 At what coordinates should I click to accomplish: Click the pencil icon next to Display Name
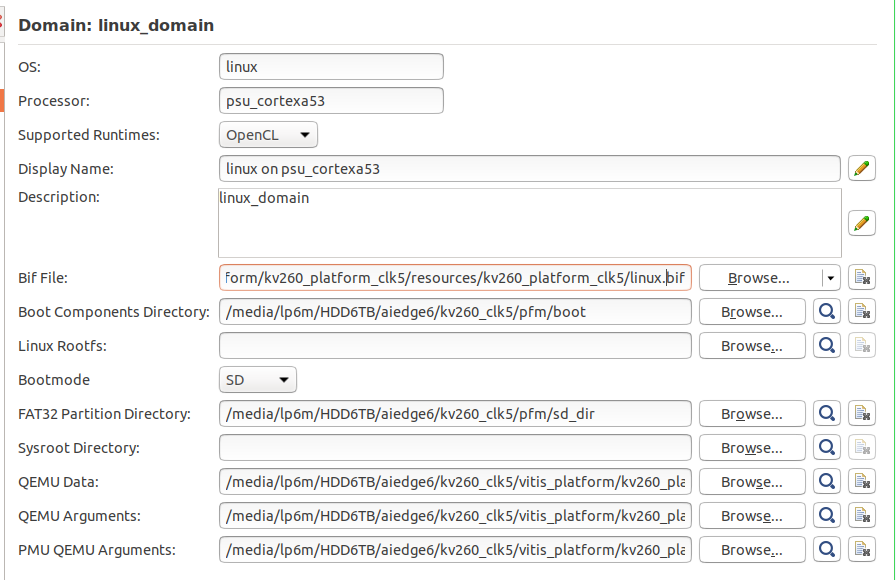pos(862,169)
